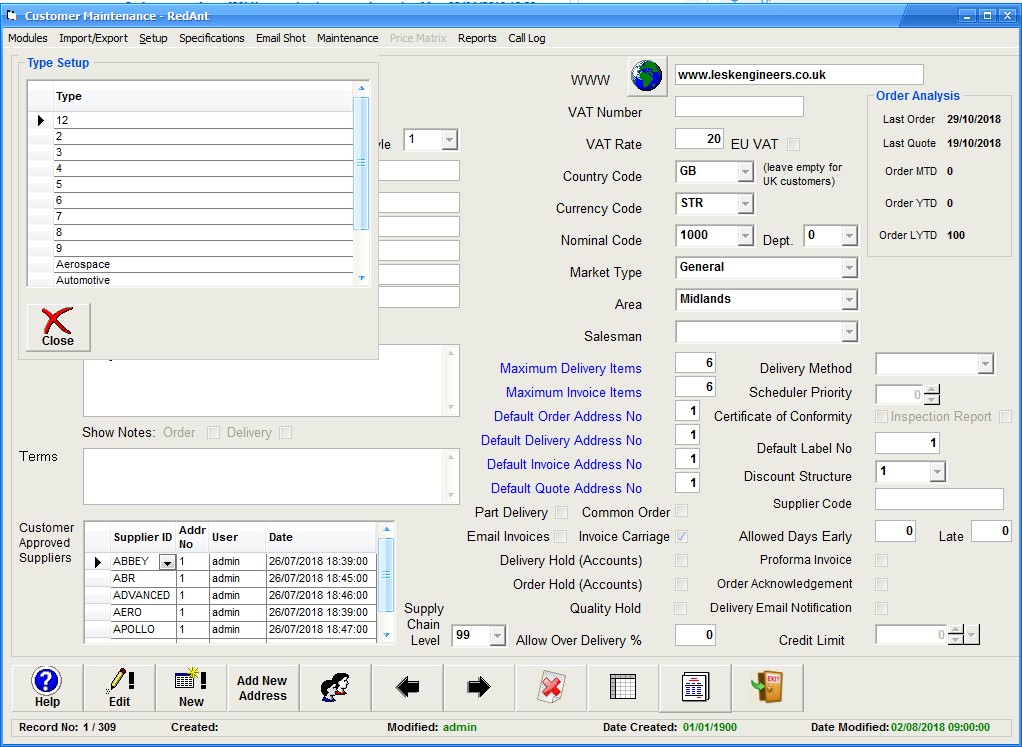This screenshot has height=747, width=1022.
Task: Open the Market Type dropdown
Action: (x=849, y=268)
